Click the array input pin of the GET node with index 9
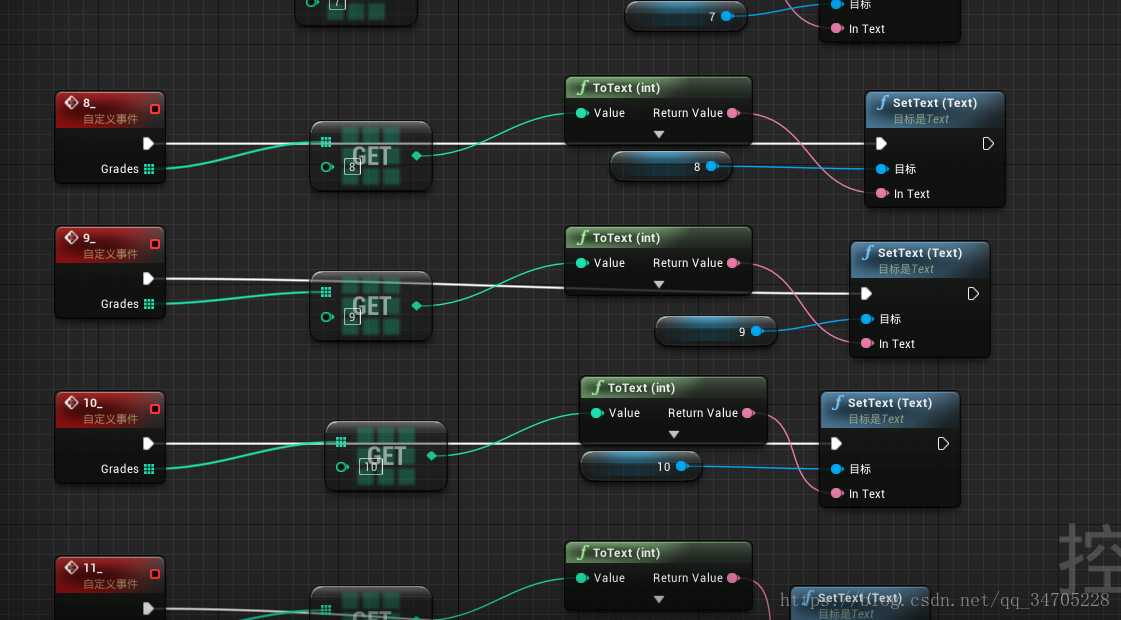Viewport: 1121px width, 620px height. (x=326, y=292)
